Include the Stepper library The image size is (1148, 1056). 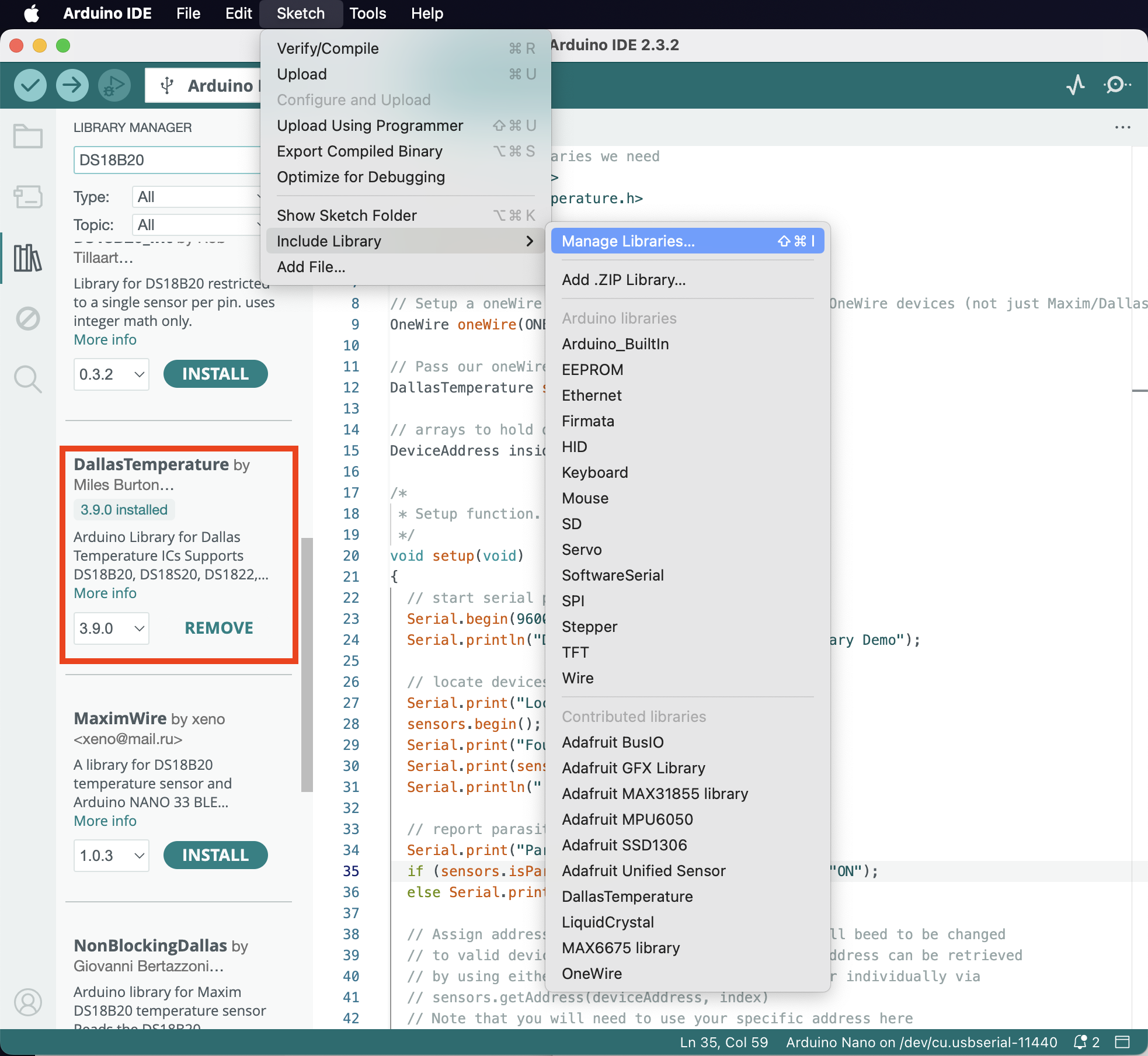687,627
